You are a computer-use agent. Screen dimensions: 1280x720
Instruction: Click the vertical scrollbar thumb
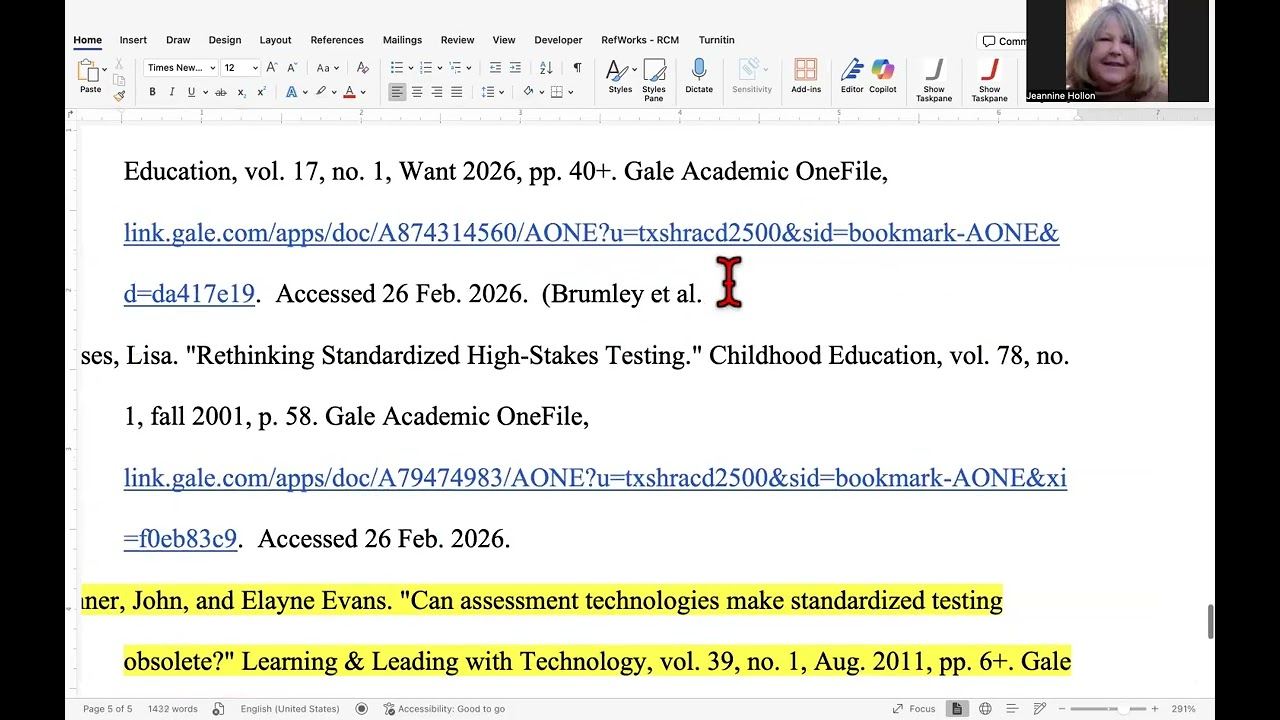pos(1209,622)
